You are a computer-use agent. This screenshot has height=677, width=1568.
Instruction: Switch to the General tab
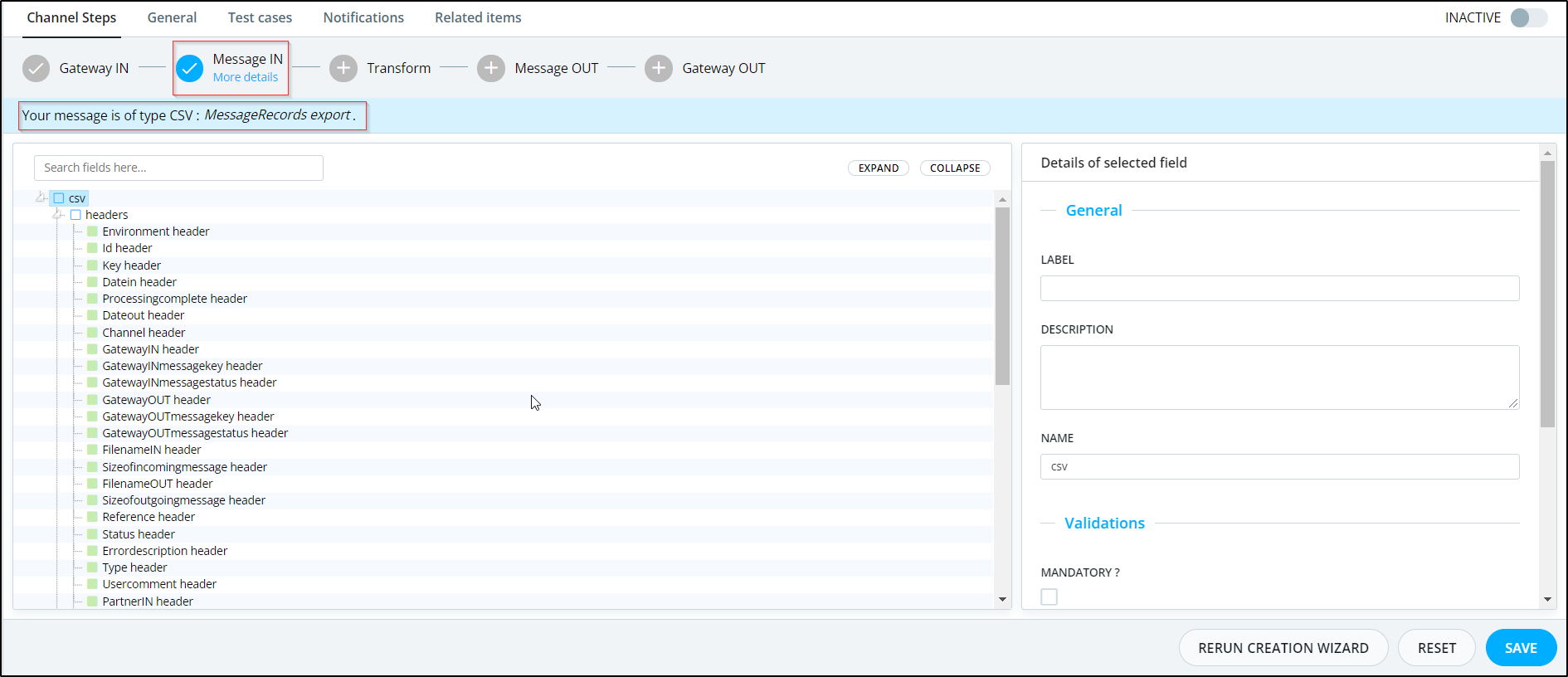172,17
